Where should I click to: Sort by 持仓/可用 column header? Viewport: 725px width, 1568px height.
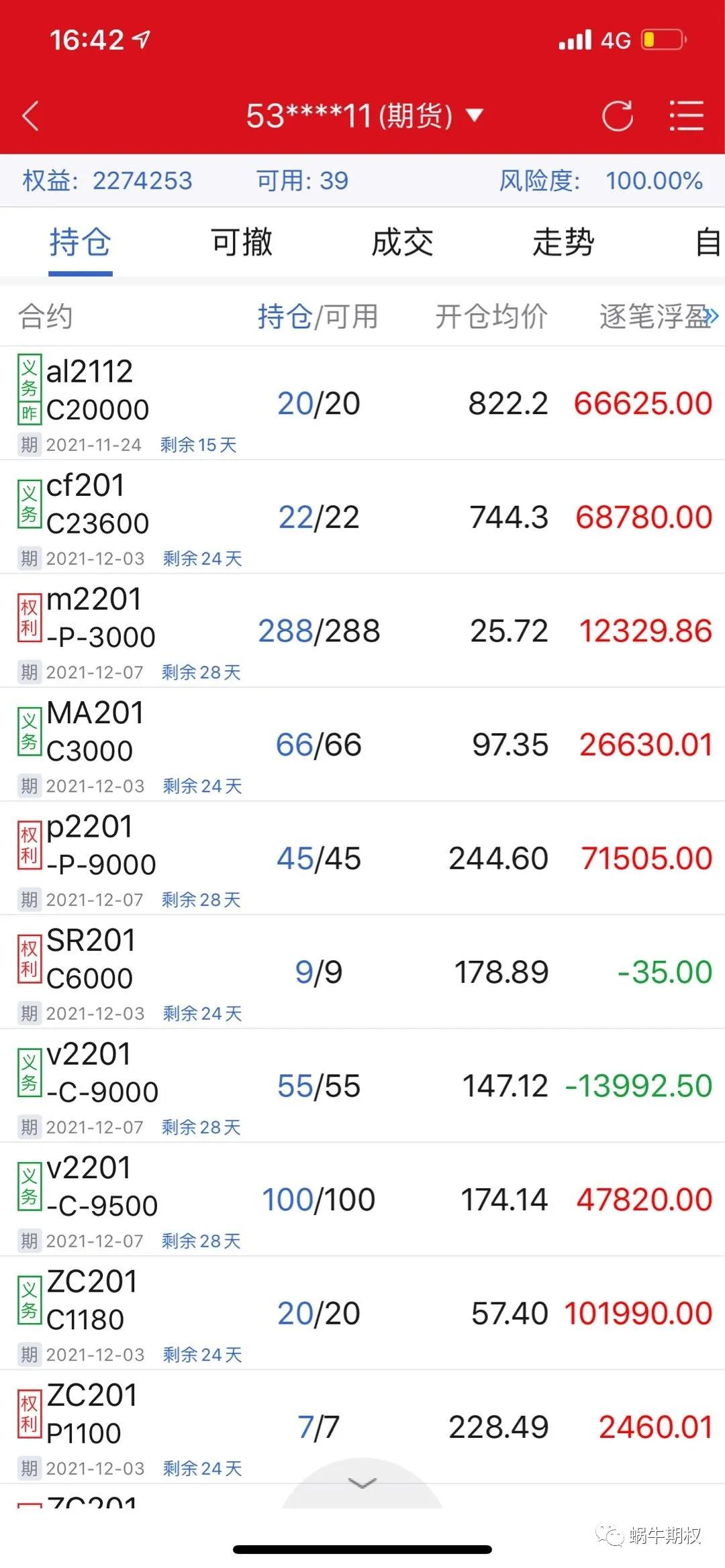click(318, 317)
